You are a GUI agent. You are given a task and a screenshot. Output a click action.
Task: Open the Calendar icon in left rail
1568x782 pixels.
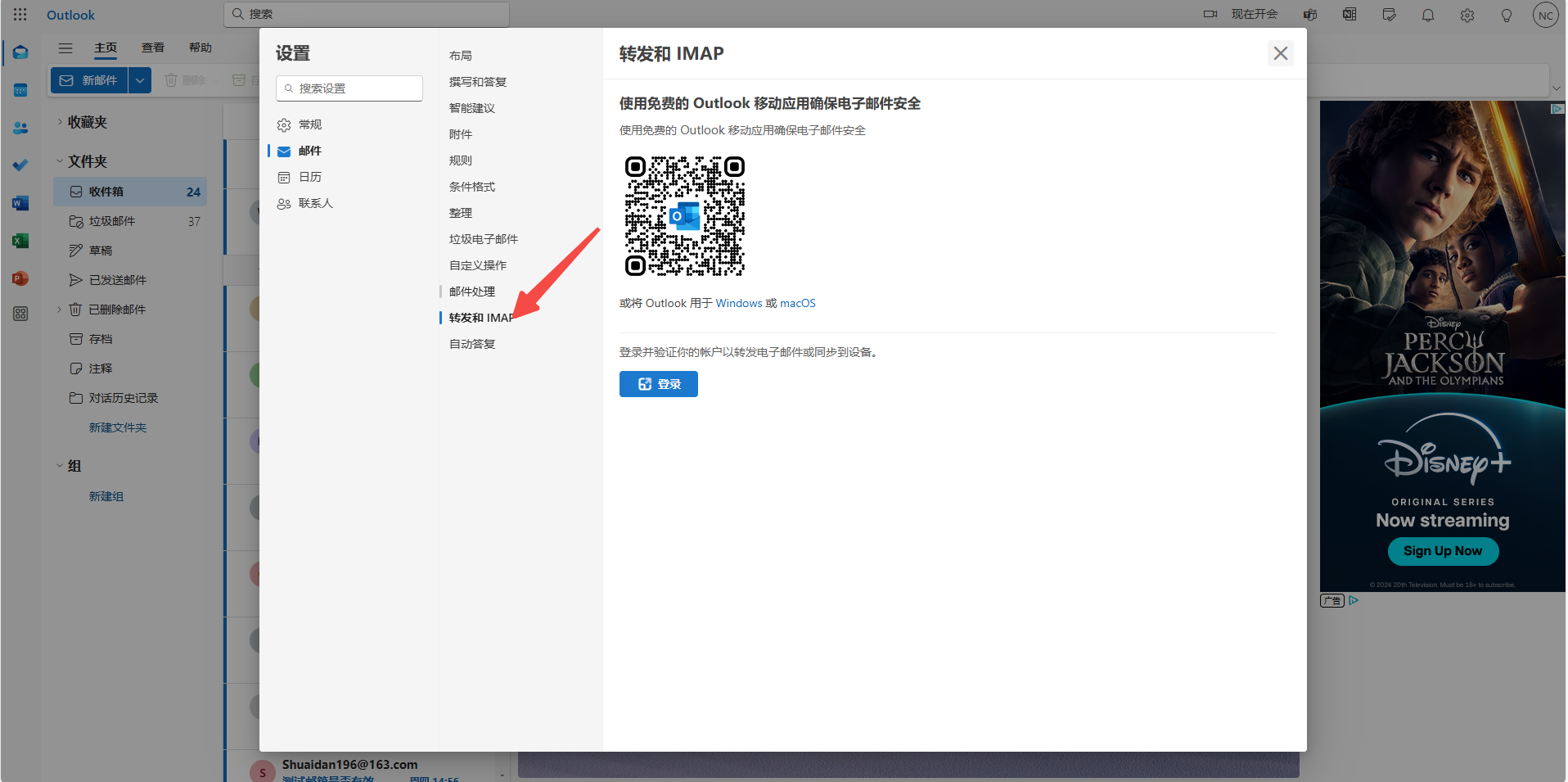[20, 90]
